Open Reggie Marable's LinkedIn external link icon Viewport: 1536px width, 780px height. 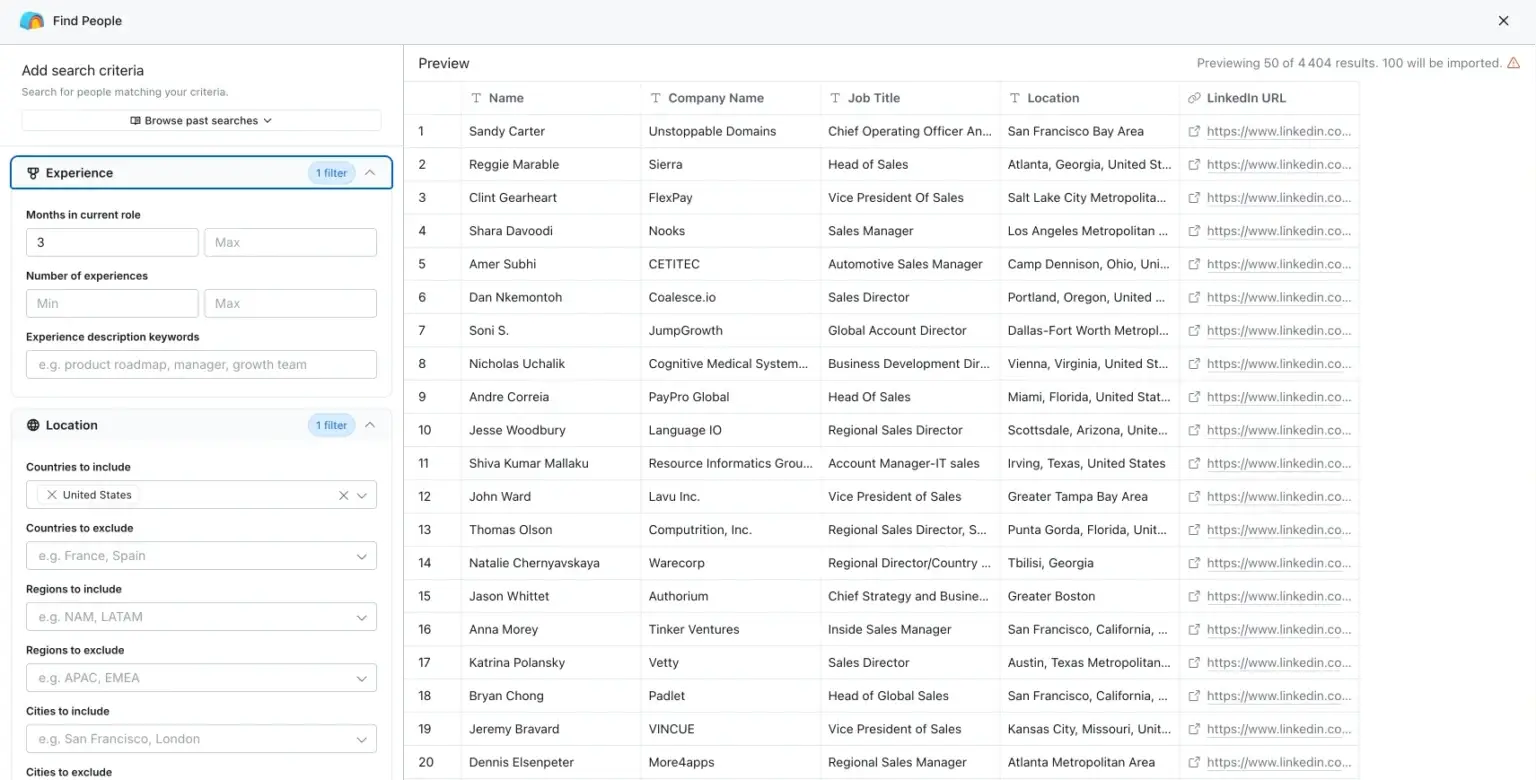1193,164
